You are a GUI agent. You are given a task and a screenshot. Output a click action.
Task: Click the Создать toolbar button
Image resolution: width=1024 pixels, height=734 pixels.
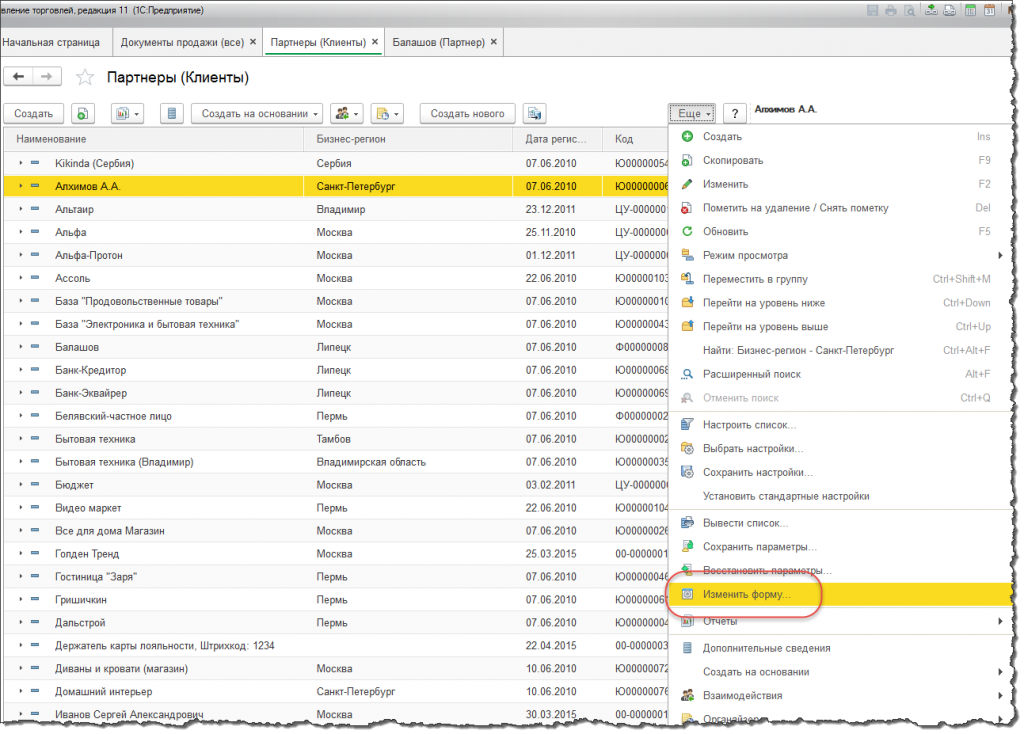[33, 114]
